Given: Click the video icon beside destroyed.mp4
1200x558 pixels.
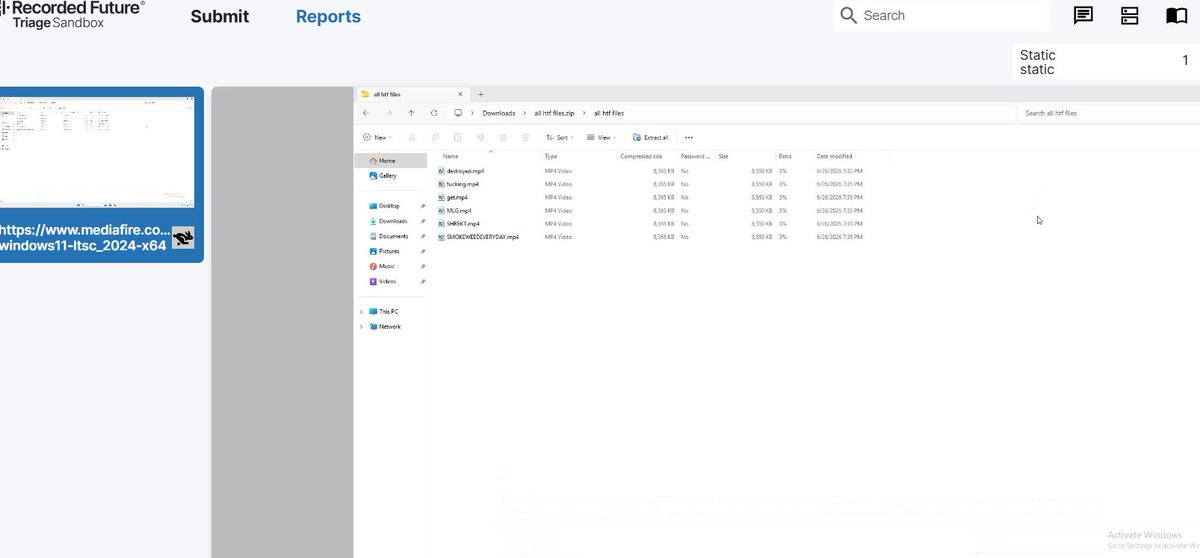Looking at the screenshot, I should tap(441, 171).
